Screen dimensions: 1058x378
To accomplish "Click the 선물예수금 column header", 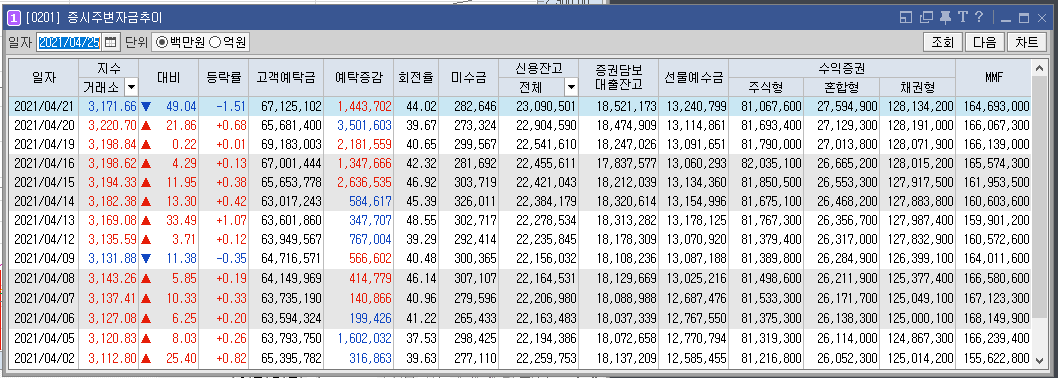I will tap(693, 78).
